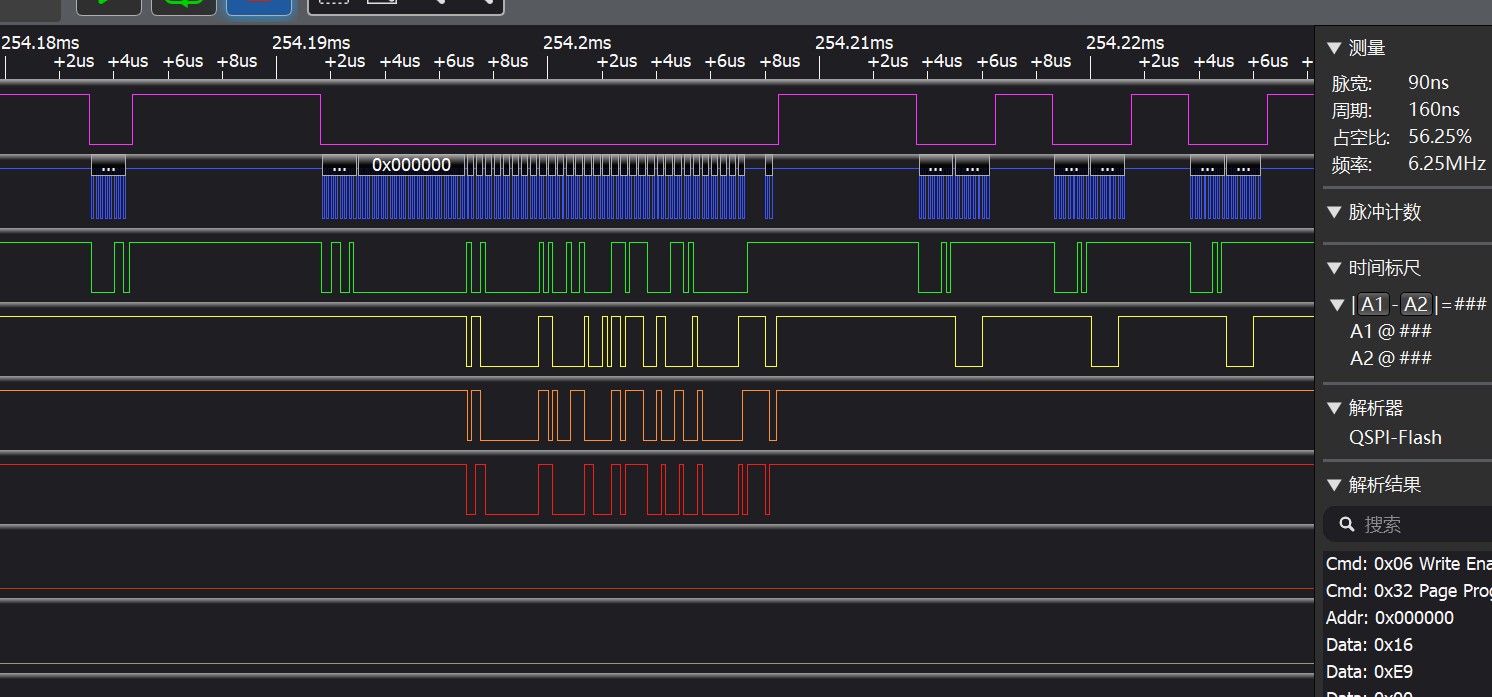Click the 254.2ms marker on the time ruler
Image resolution: width=1492 pixels, height=697 pixels.
click(x=577, y=43)
